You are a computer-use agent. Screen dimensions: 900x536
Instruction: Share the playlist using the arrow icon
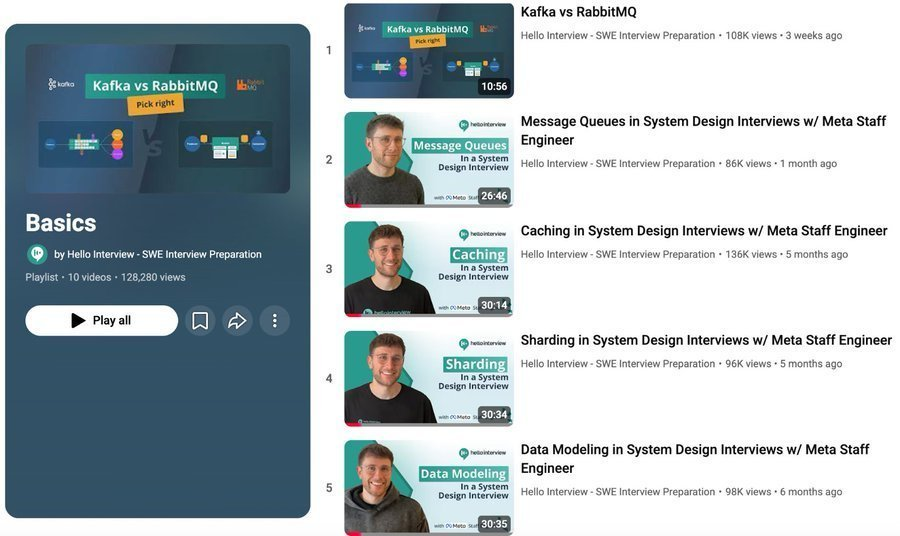237,321
